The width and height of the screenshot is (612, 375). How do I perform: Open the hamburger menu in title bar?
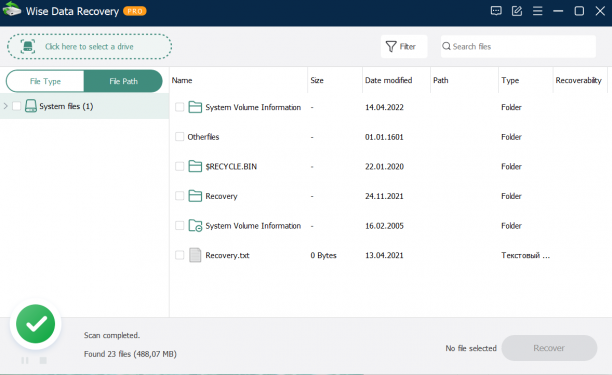pos(537,11)
